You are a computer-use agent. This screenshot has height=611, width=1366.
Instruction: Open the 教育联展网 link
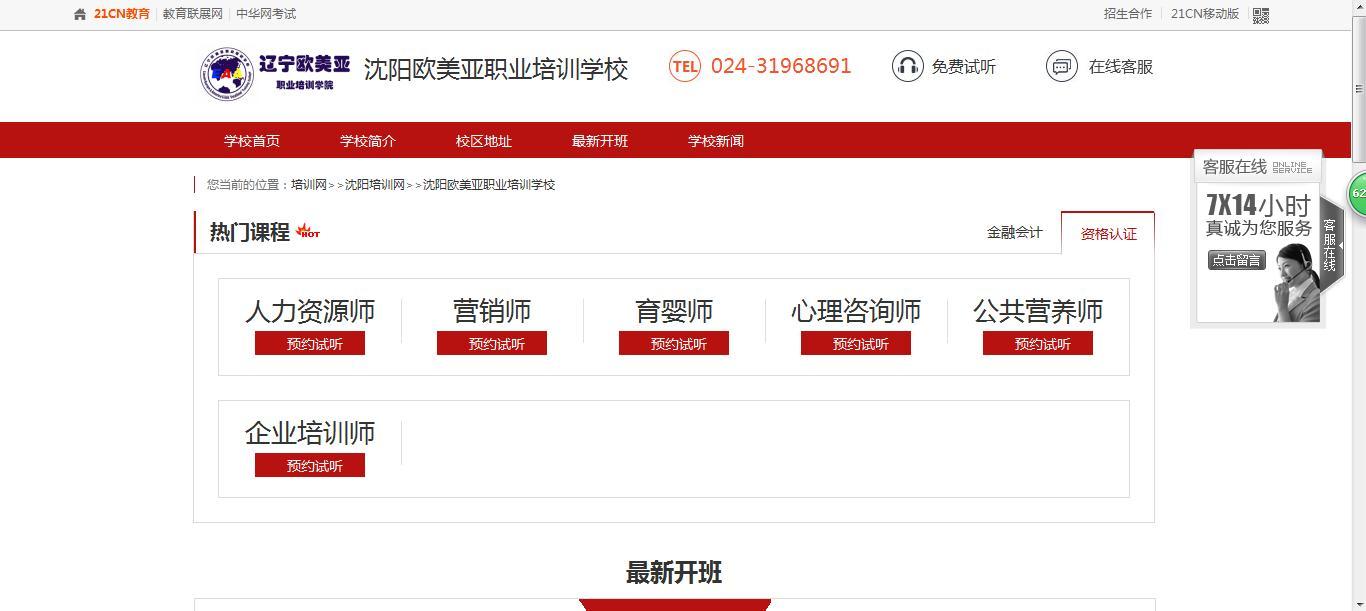click(x=193, y=14)
